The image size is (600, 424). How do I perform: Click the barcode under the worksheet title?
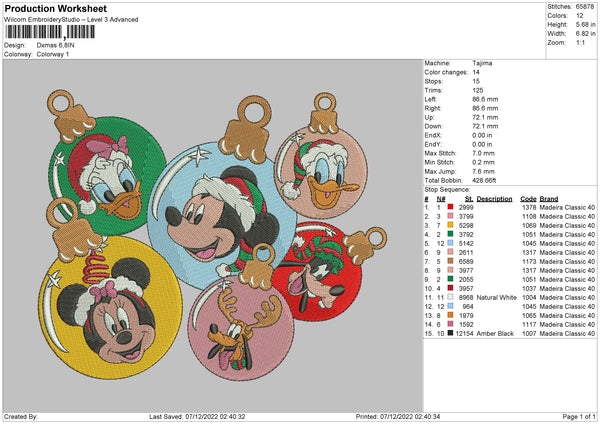(50, 32)
